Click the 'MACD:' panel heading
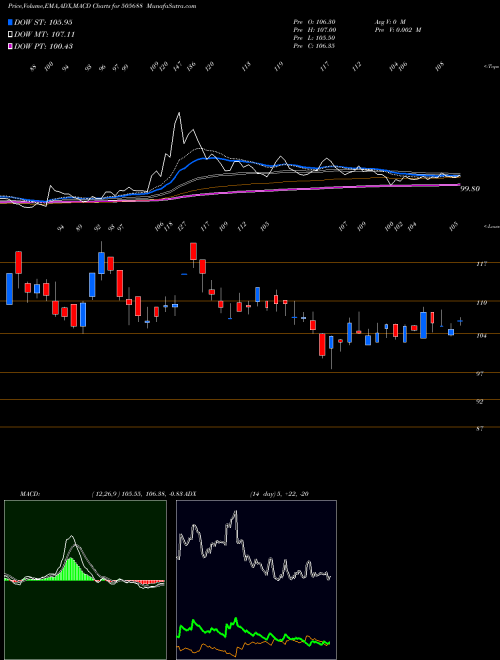The height and width of the screenshot is (660, 500). [x=30, y=493]
